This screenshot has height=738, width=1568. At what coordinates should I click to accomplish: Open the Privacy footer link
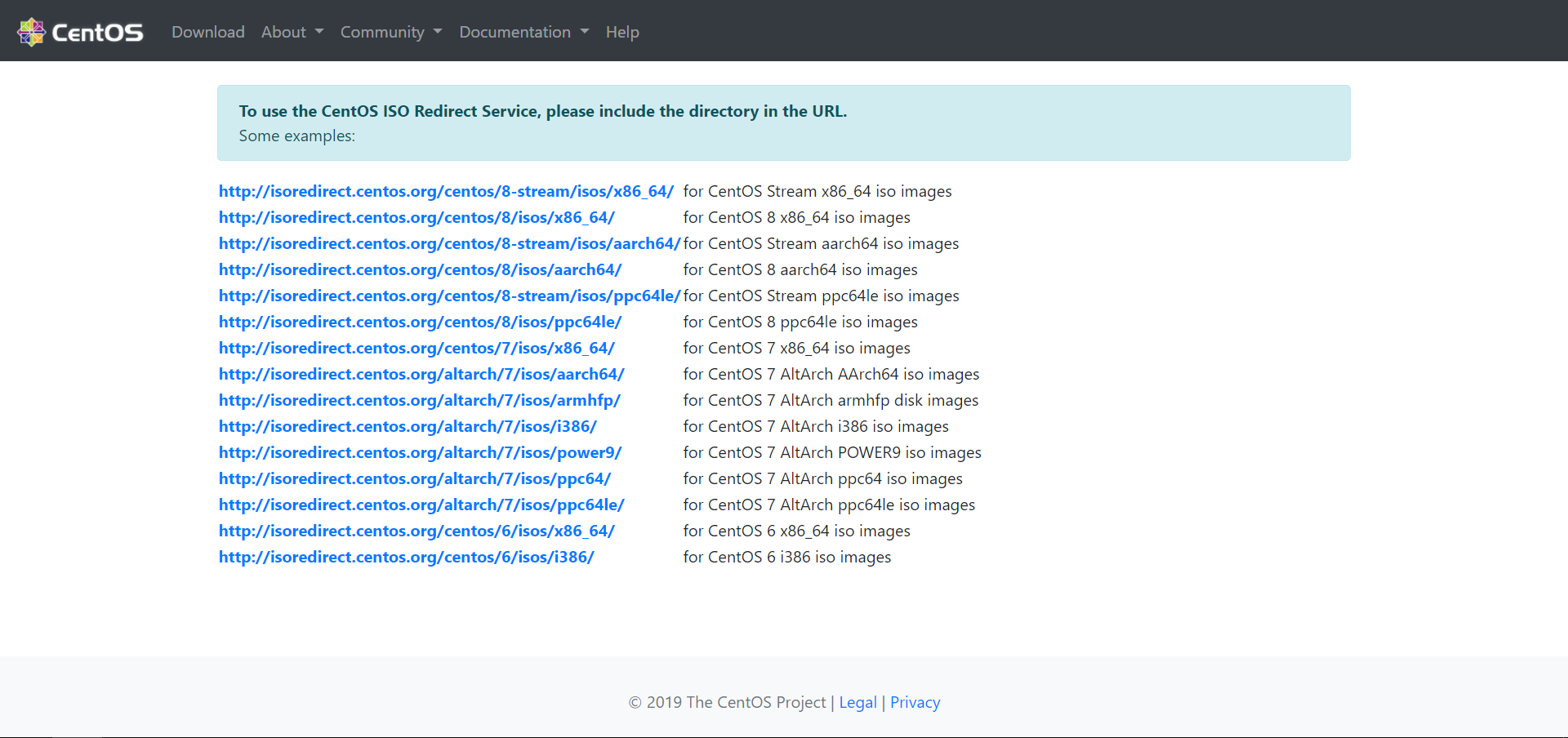(x=915, y=702)
